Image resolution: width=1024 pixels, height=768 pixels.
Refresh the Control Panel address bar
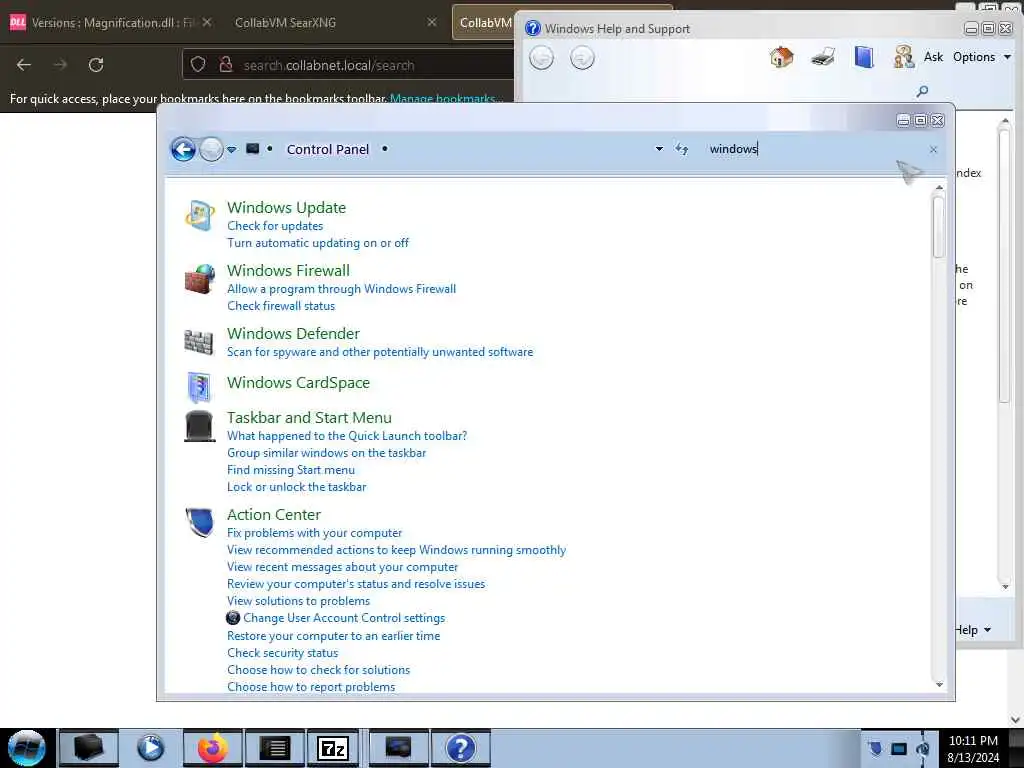click(x=682, y=150)
